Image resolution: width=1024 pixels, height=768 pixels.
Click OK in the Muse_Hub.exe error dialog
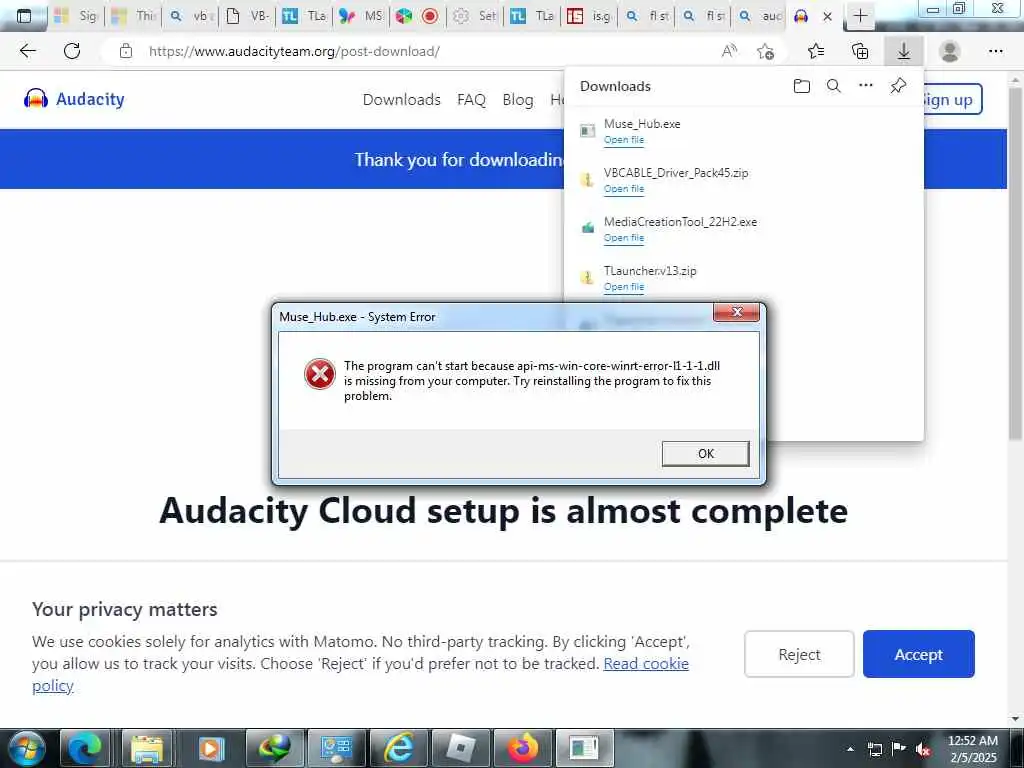(705, 454)
